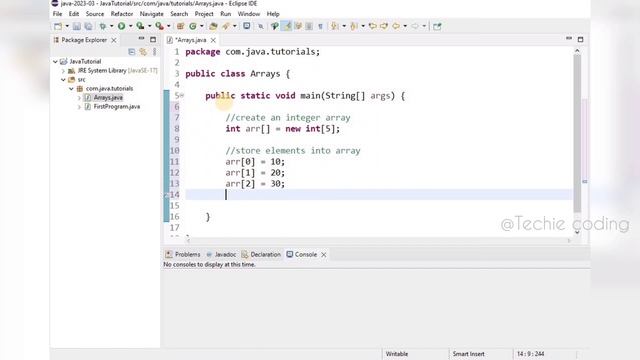Screen dimensions: 640x360
Task: Open the Source menu
Action: 95,14
